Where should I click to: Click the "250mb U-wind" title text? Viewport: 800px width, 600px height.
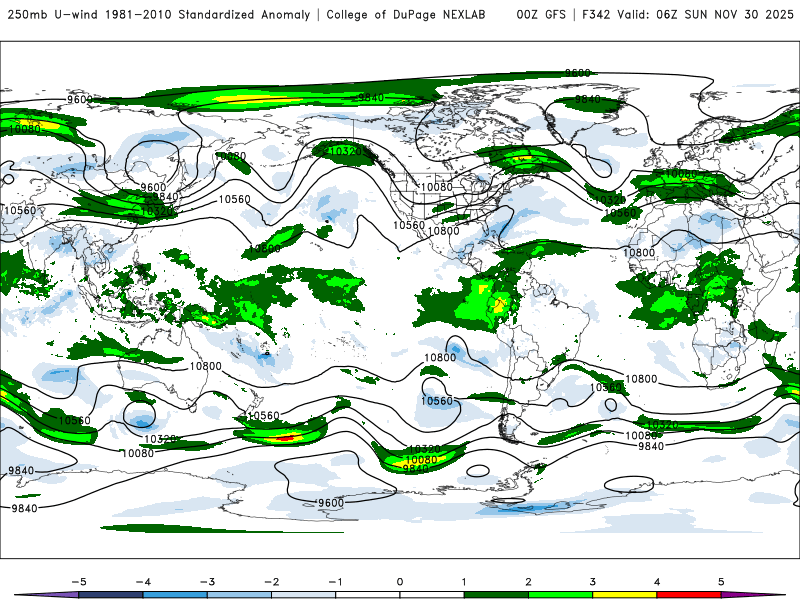[53, 14]
